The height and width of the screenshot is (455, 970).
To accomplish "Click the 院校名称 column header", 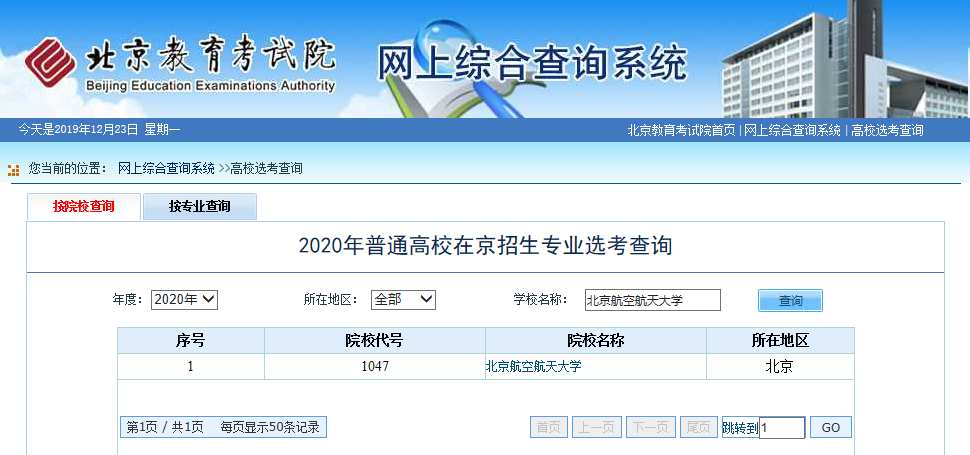I will click(596, 341).
